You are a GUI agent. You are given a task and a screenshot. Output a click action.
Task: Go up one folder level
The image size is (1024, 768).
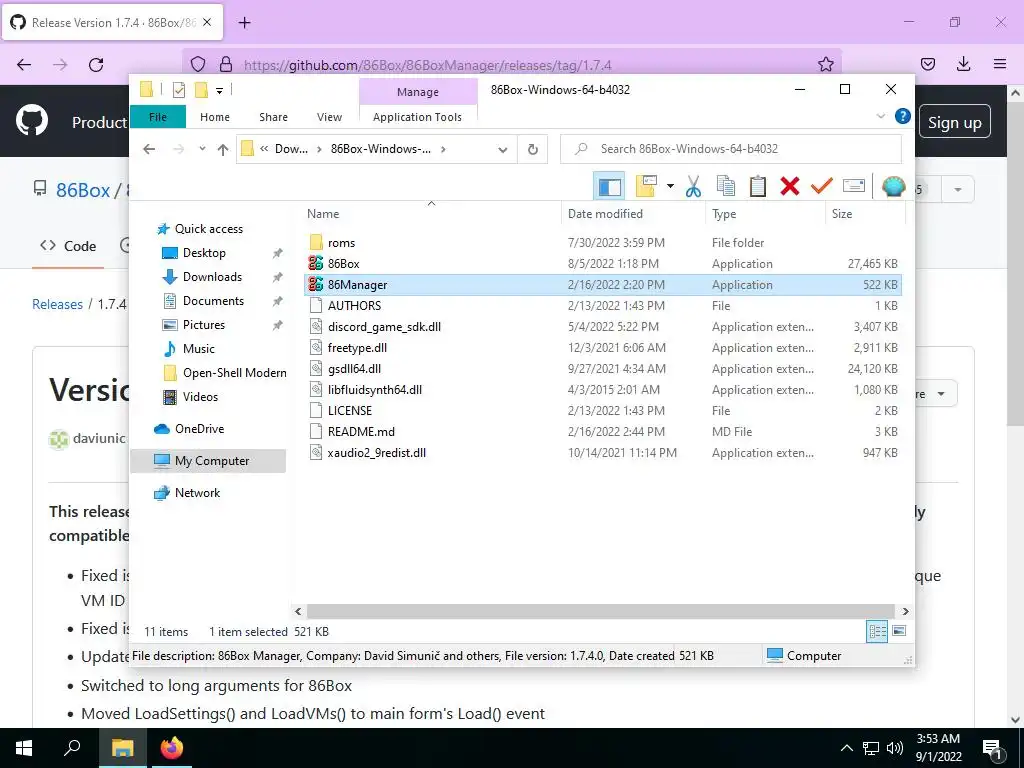pyautogui.click(x=223, y=150)
